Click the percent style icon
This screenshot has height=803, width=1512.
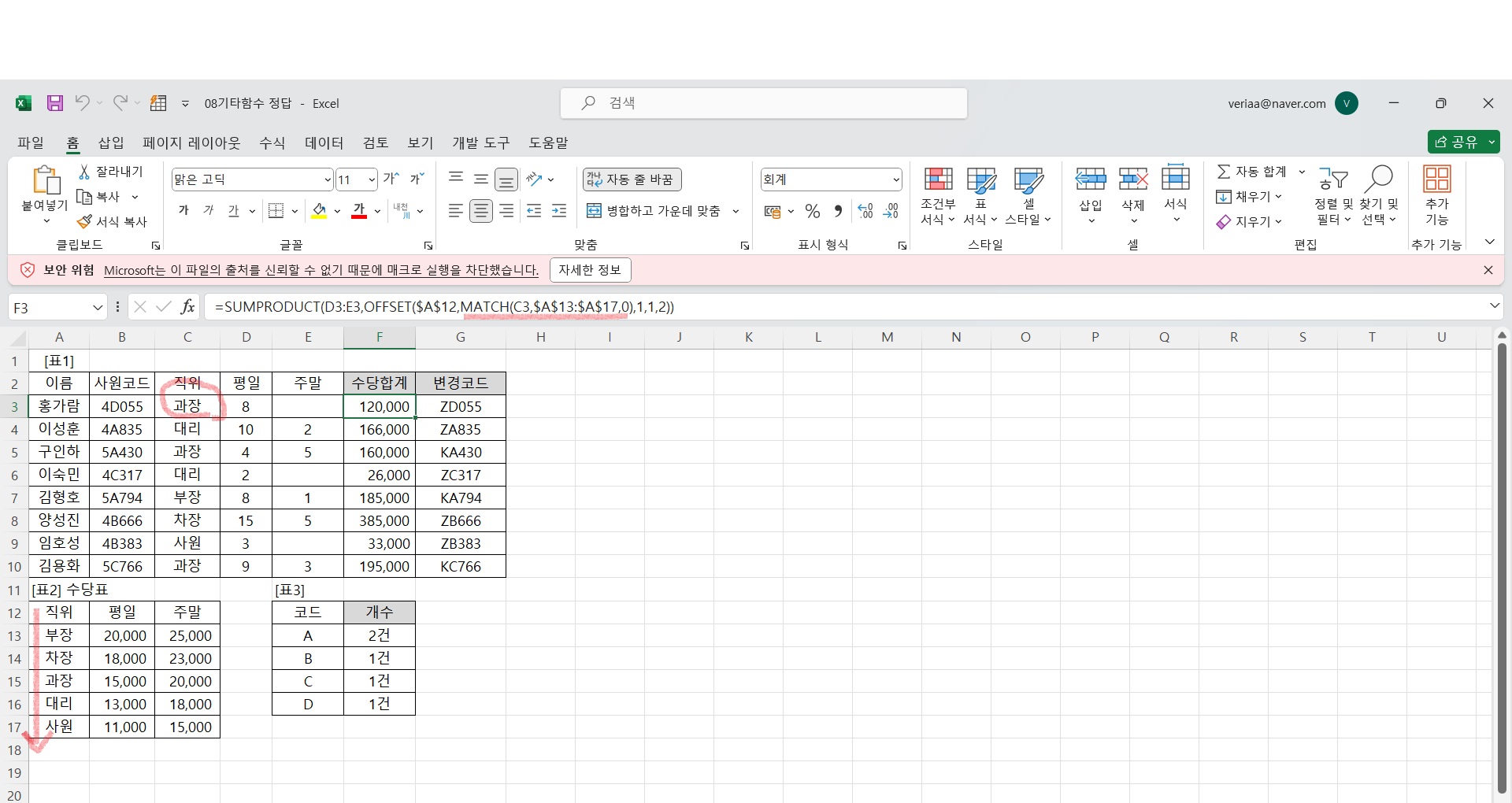tap(813, 211)
